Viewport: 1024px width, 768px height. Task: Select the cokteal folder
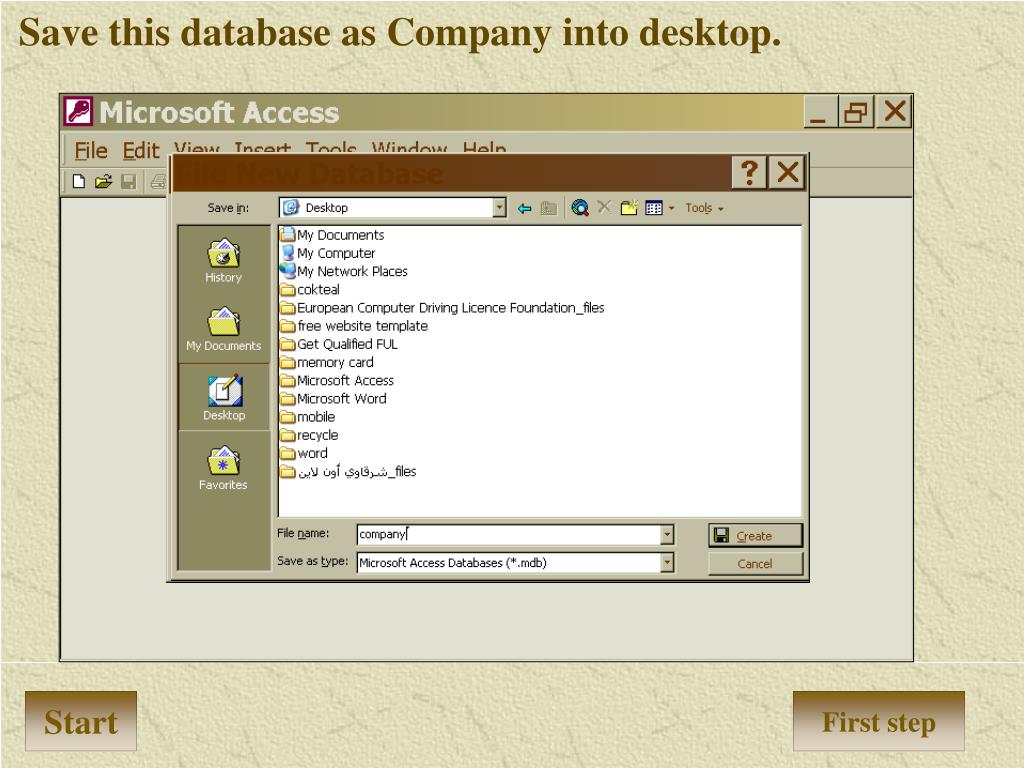coord(310,289)
